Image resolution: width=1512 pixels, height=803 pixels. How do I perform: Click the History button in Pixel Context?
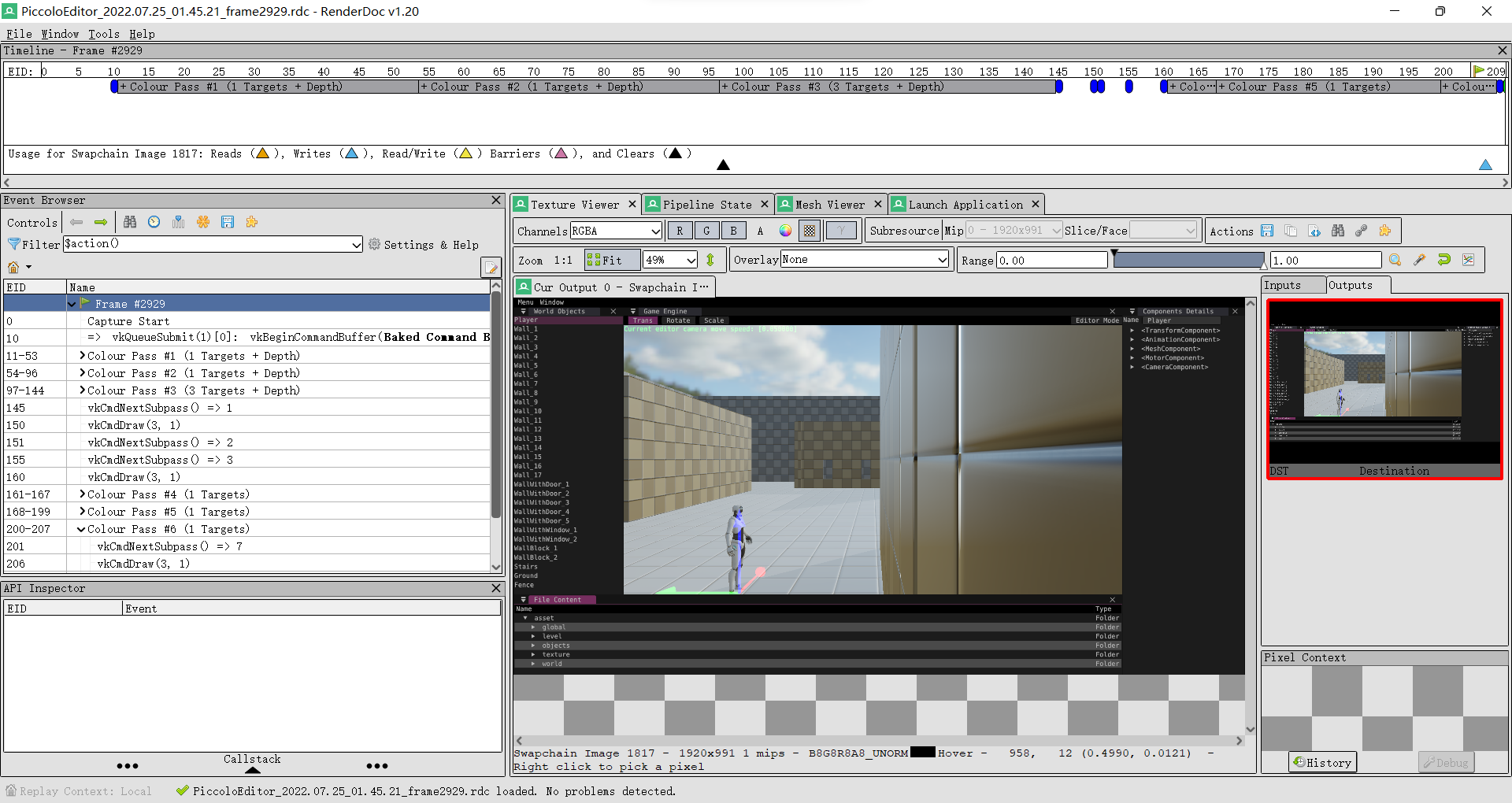[1323, 762]
